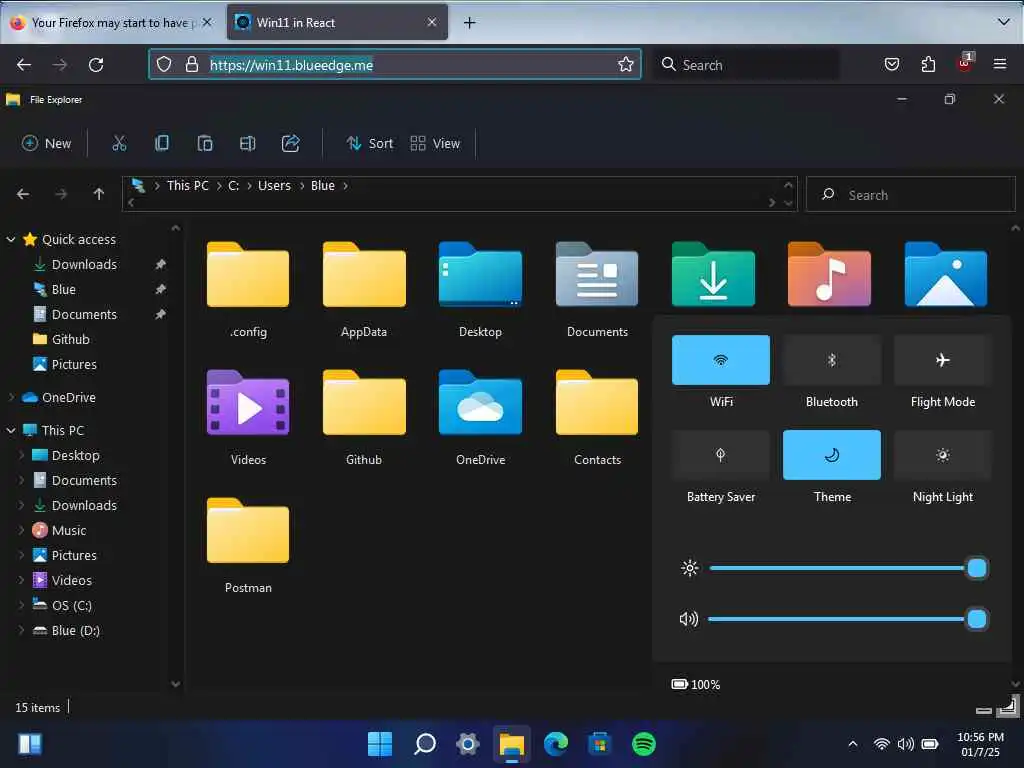Click the Paste clipboard icon in toolbar
Viewport: 1024px width, 768px height.
pos(205,143)
